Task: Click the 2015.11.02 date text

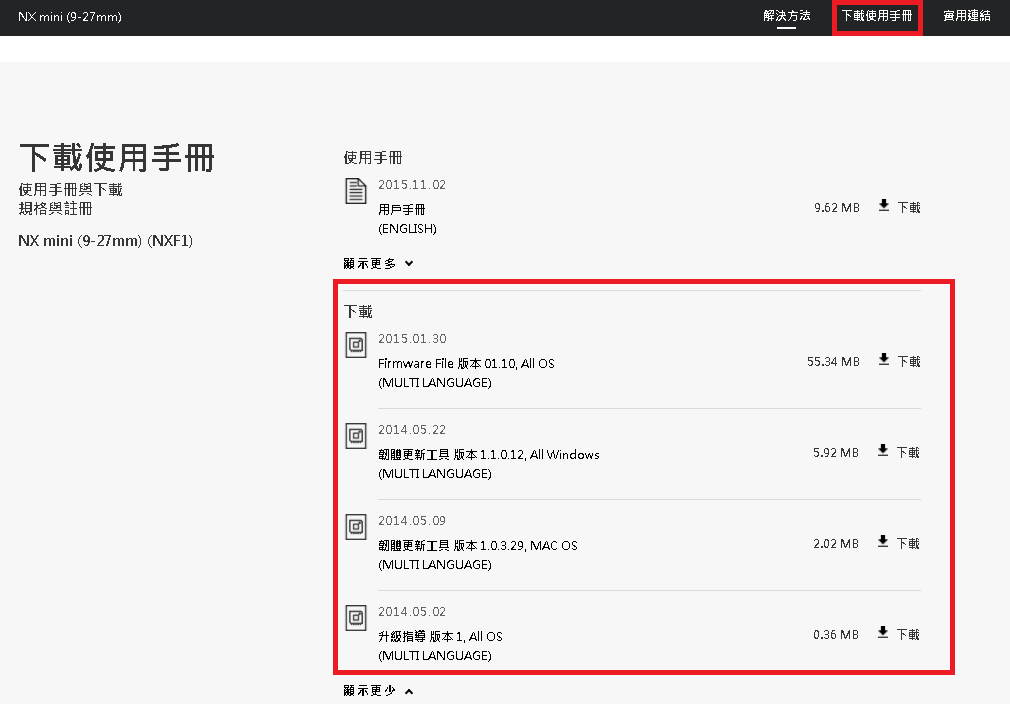Action: 412,185
